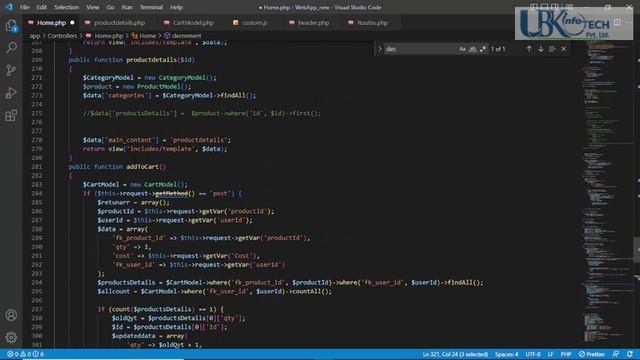This screenshot has width=640, height=360.
Task: Open the Edit menu
Action: click(x=41, y=7)
